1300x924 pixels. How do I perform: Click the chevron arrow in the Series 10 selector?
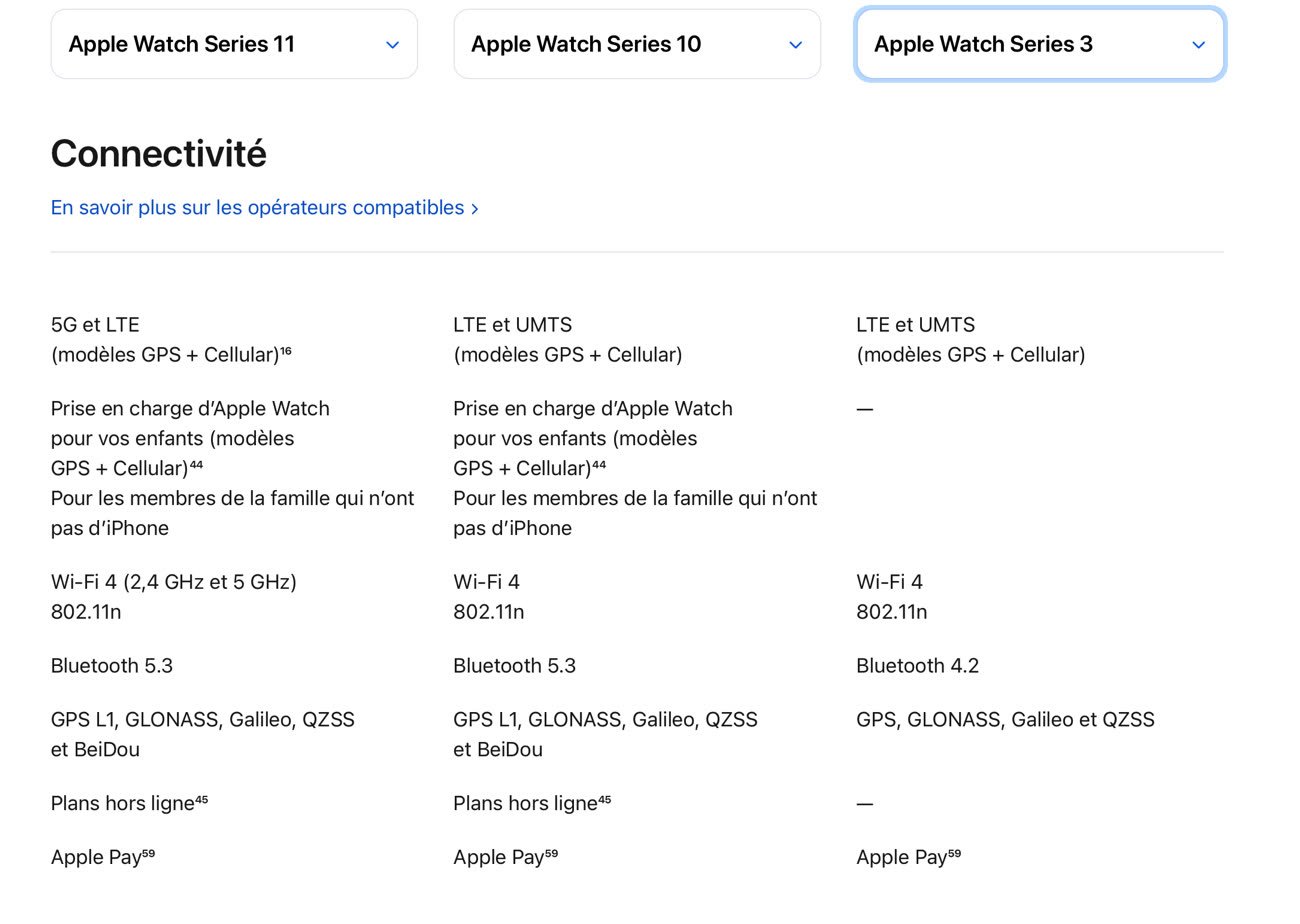796,45
